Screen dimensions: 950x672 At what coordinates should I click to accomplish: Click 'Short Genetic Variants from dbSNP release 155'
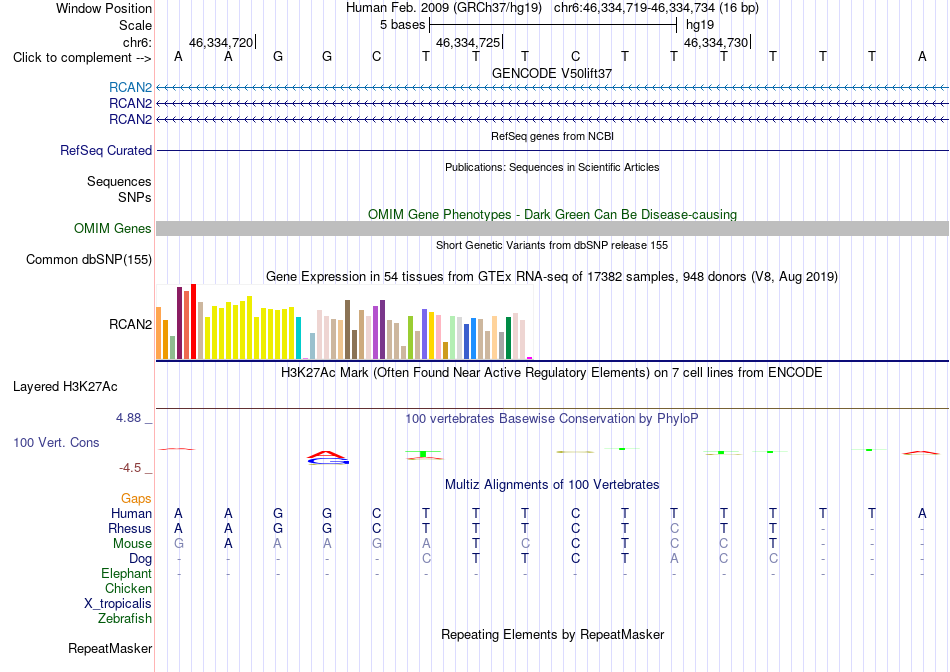click(552, 245)
